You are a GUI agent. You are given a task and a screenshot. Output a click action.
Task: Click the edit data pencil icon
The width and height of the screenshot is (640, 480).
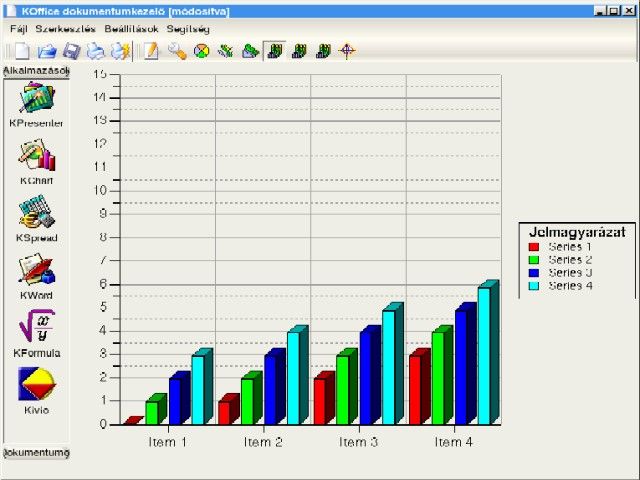point(152,51)
